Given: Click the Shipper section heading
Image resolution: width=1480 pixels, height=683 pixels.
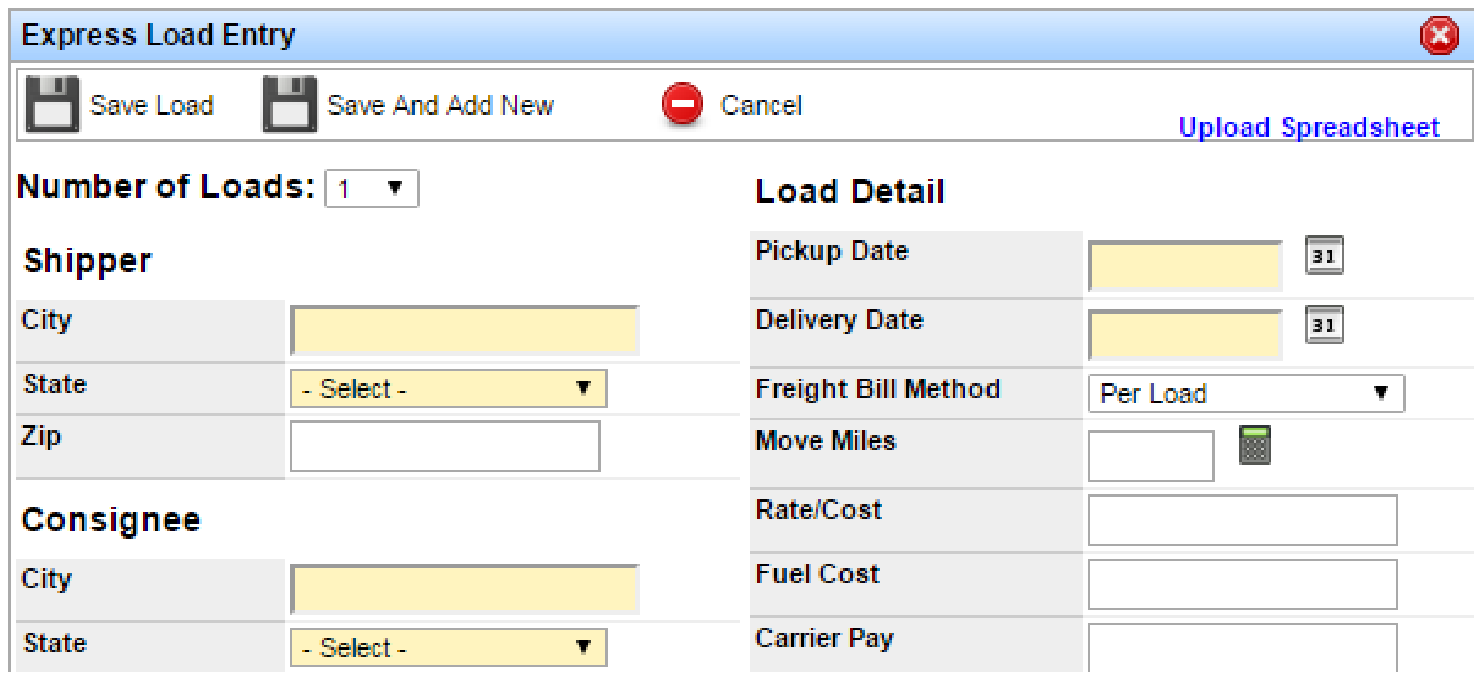Looking at the screenshot, I should click(x=88, y=261).
